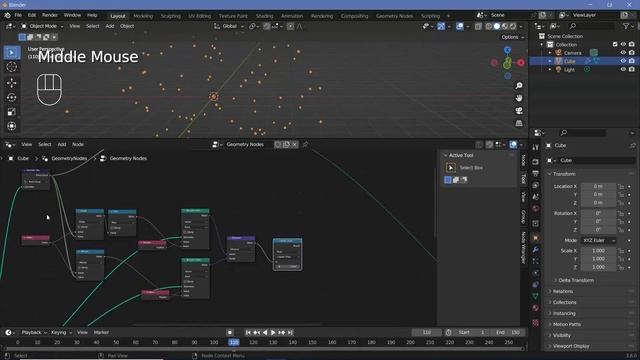Image resolution: width=640 pixels, height=360 pixels.
Task: Open the Render menu
Action: click(x=50, y=15)
